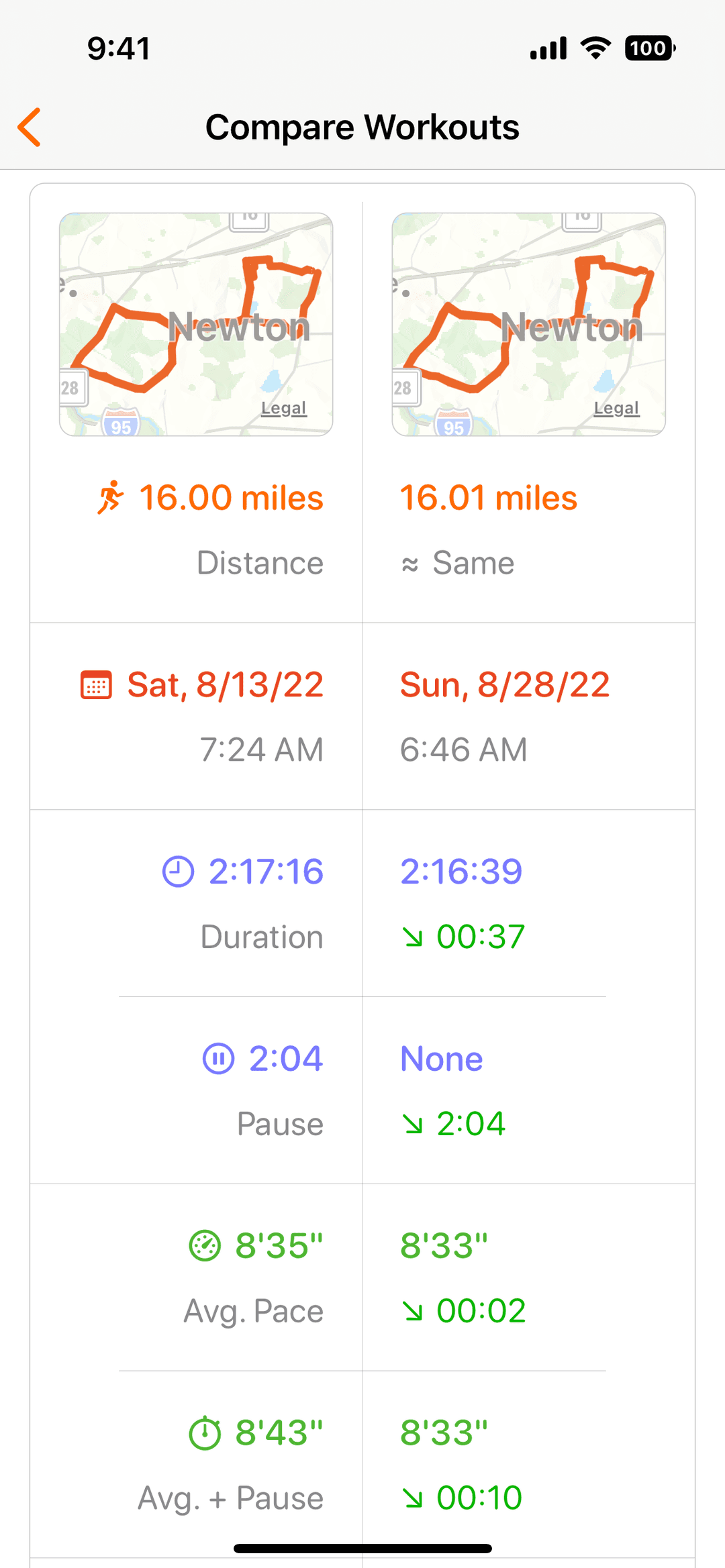Tap the 16.01 miles distance value

[489, 498]
